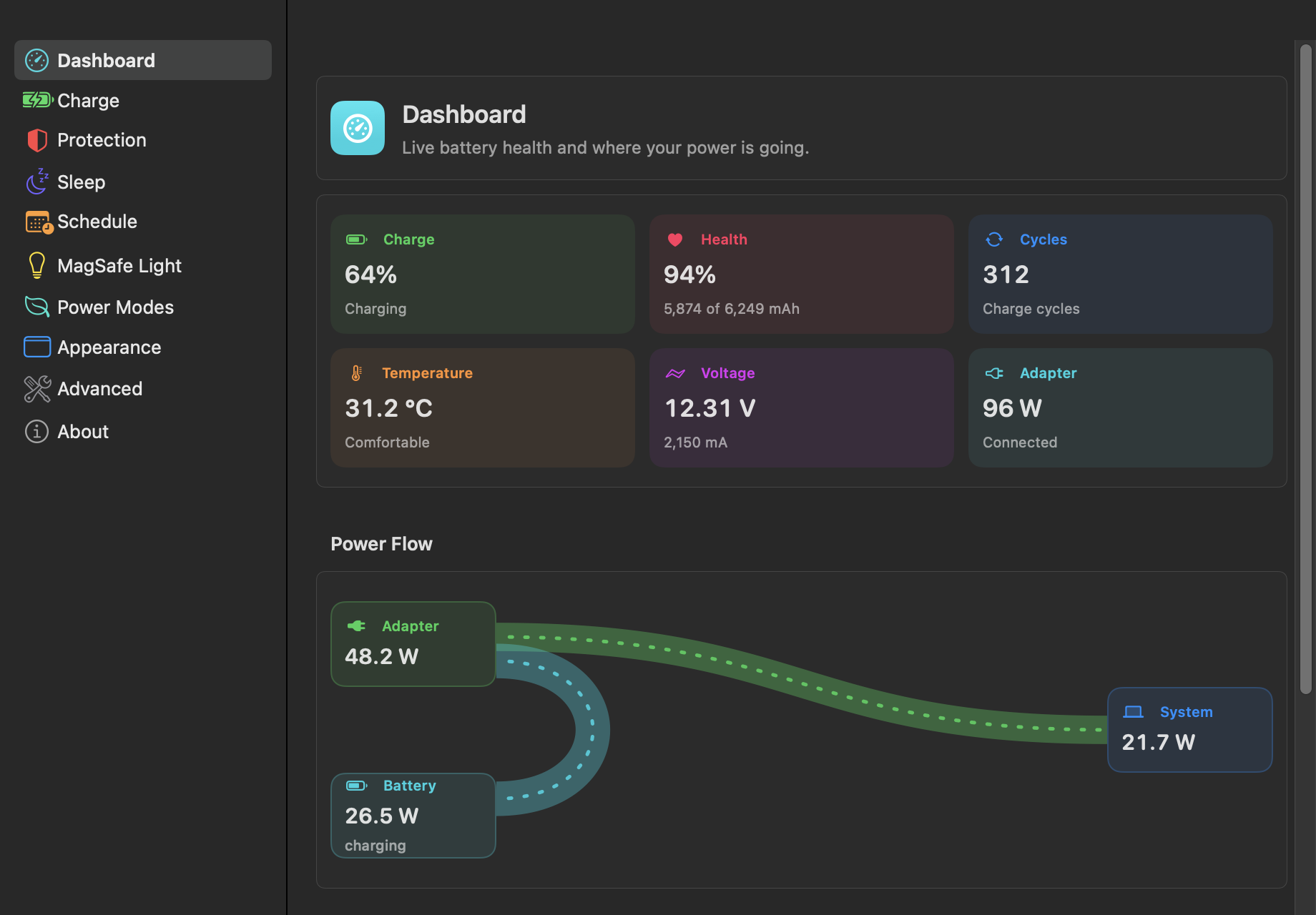The image size is (1316, 915).
Task: Click the Power Modes leaf icon
Action: (37, 307)
